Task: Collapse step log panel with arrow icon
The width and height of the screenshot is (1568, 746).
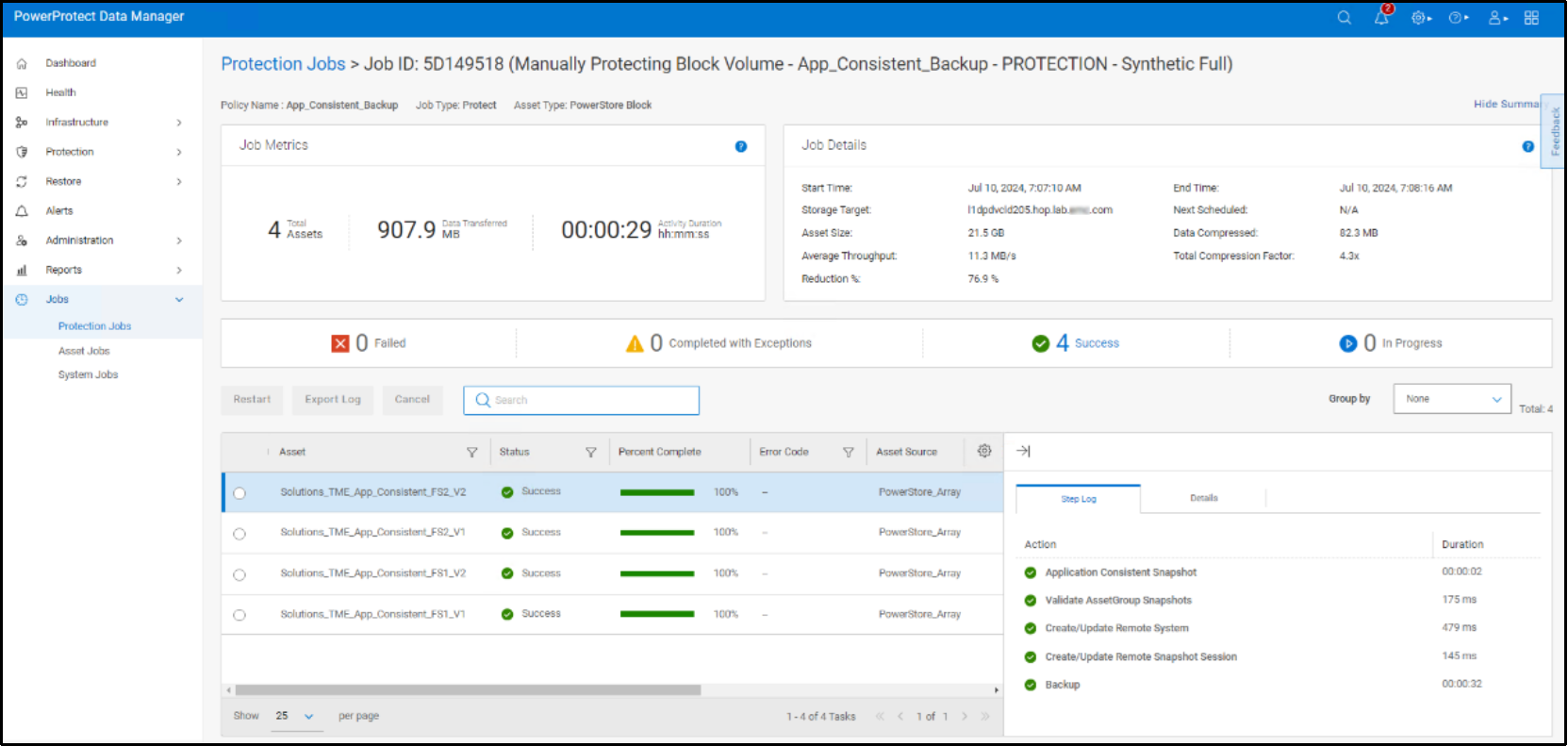Action: (x=1023, y=452)
